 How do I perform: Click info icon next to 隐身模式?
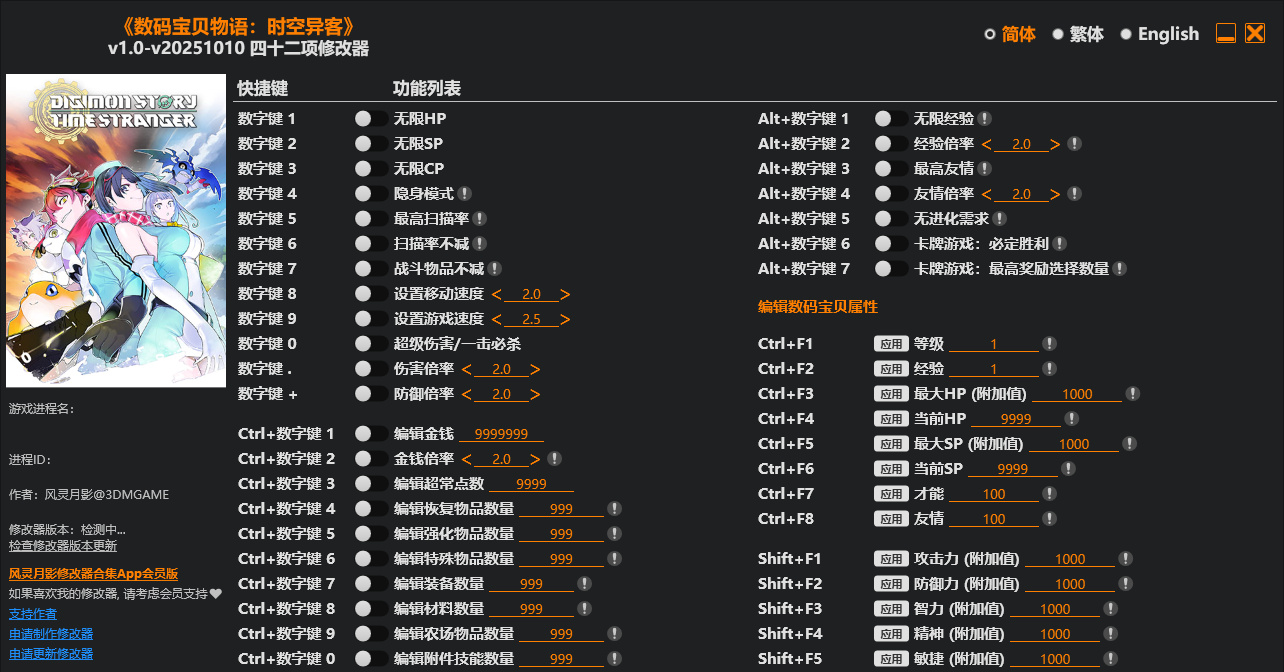(x=465, y=194)
